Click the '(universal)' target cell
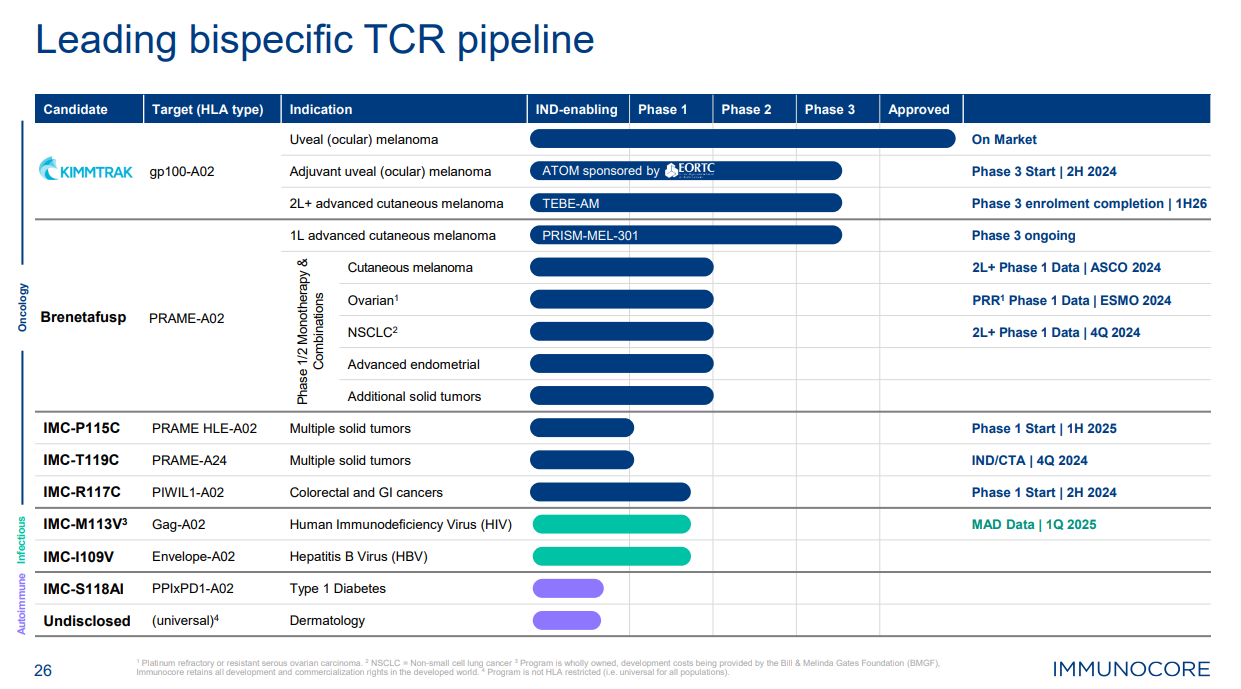Screen dimensions: 1241x689 185,620
